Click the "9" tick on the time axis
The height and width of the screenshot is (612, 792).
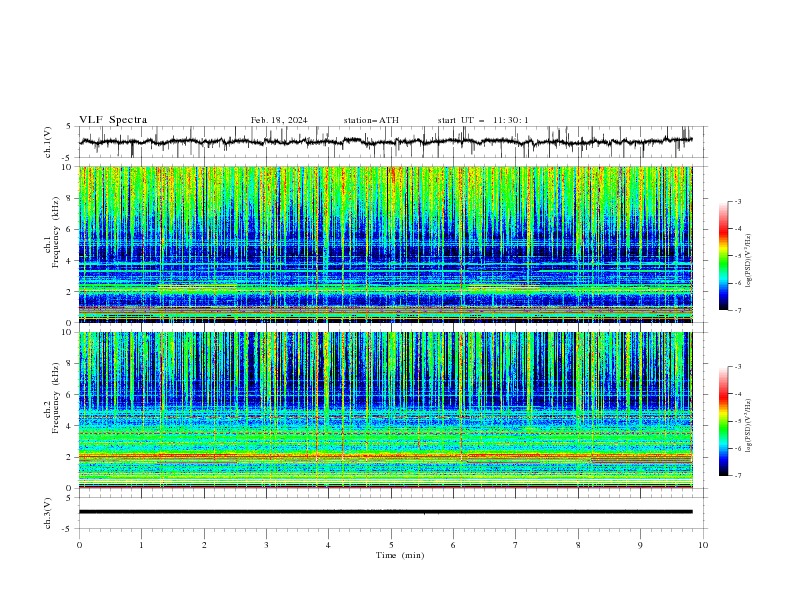point(640,545)
